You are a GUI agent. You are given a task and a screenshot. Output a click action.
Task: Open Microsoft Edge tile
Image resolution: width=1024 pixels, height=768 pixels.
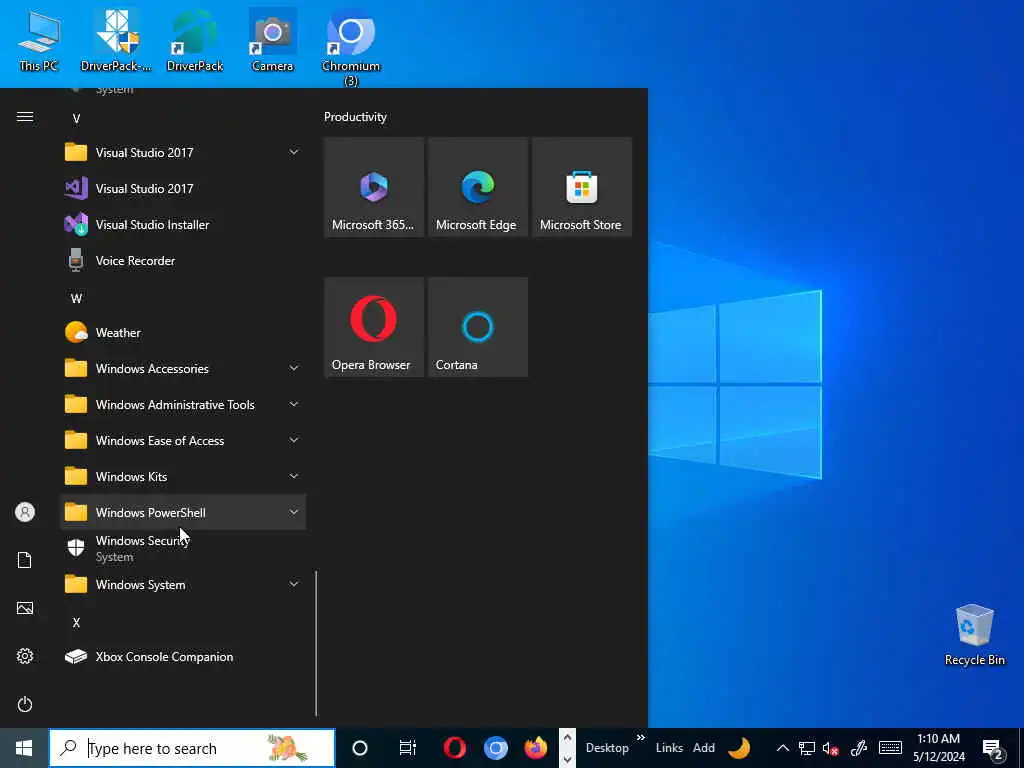[478, 187]
